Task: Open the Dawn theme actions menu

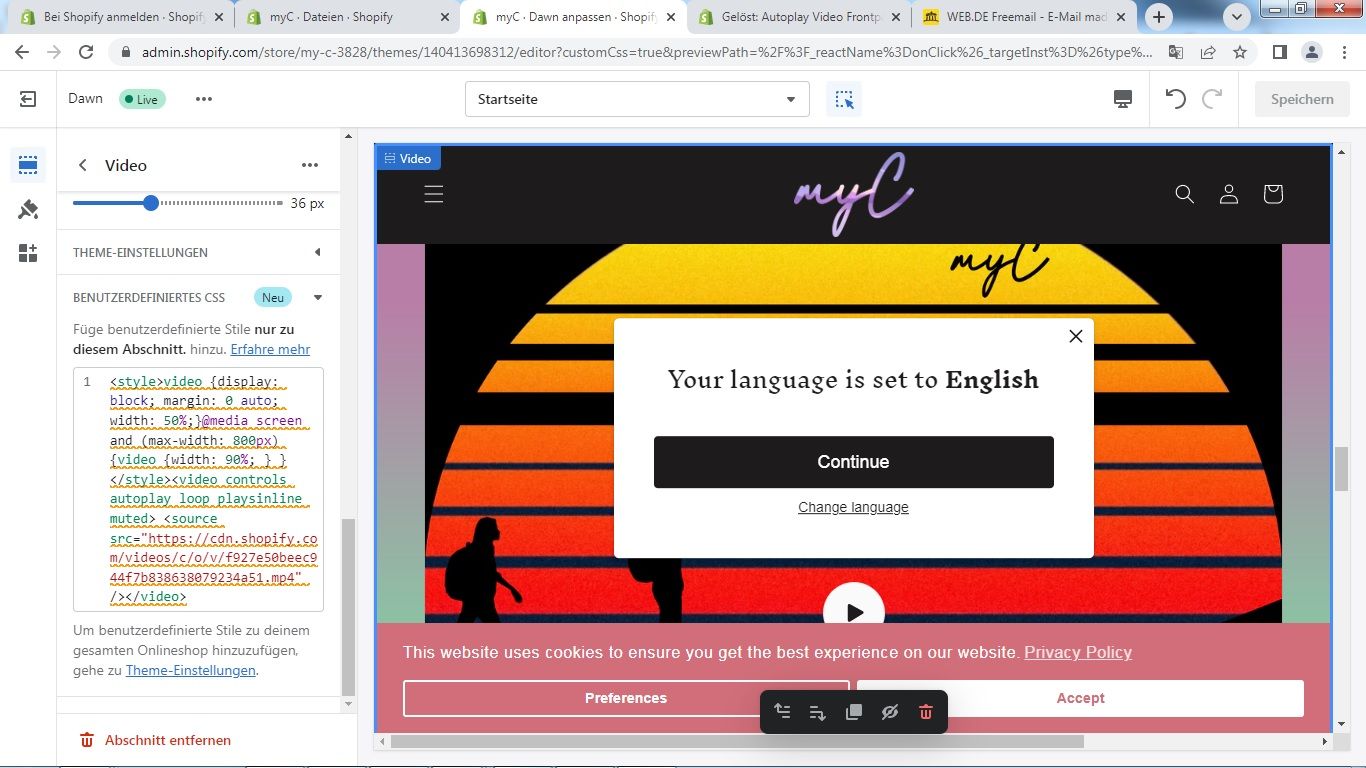Action: tap(204, 99)
